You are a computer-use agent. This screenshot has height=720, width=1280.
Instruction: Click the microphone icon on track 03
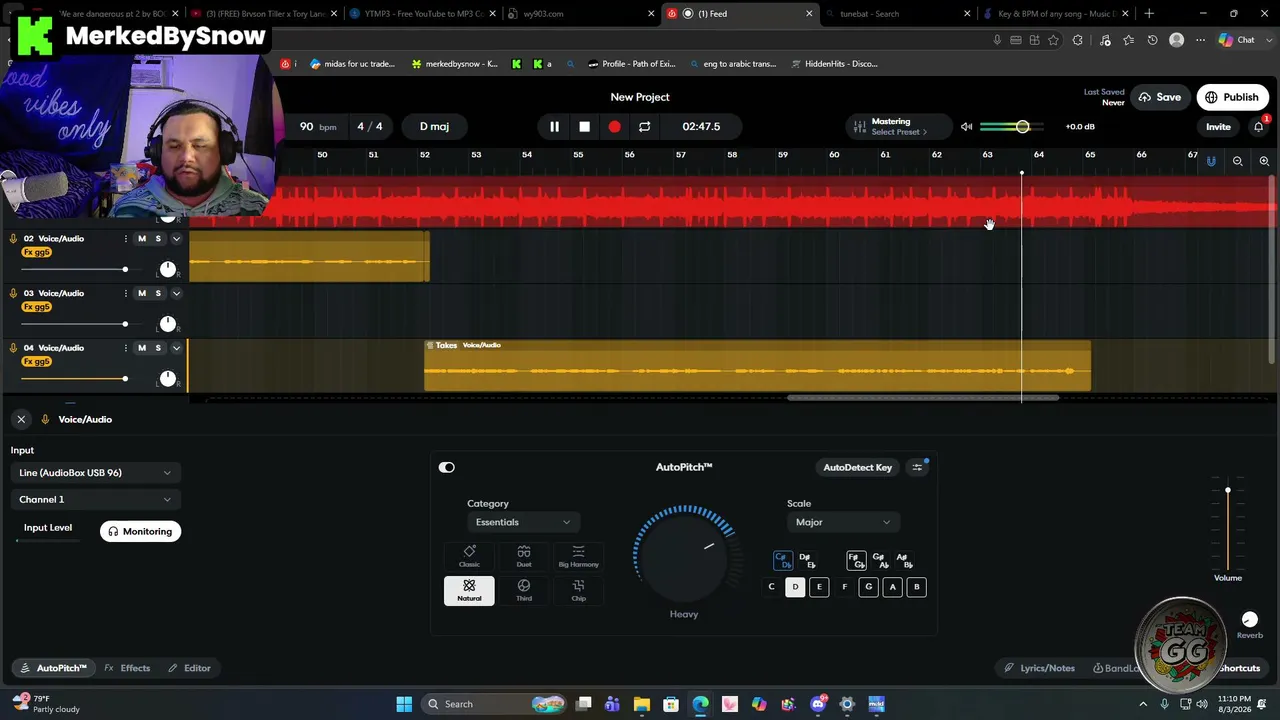(x=14, y=293)
